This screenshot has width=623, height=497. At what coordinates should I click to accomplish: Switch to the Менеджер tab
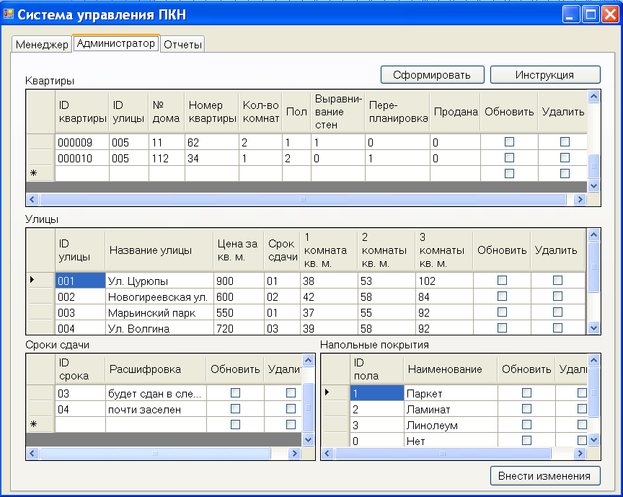(41, 45)
